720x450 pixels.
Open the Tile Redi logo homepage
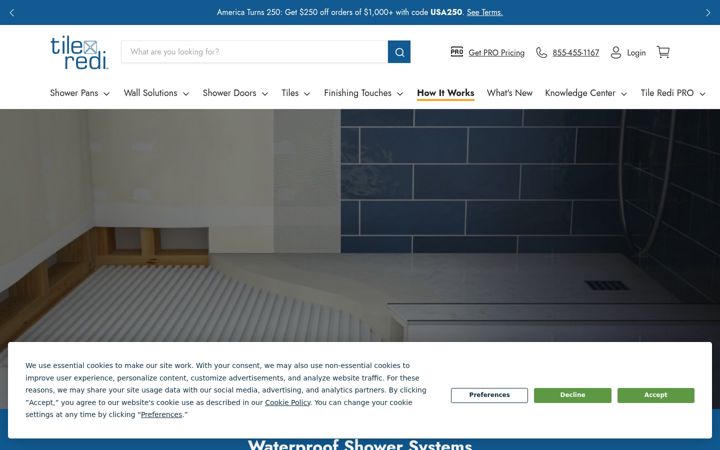(x=79, y=52)
